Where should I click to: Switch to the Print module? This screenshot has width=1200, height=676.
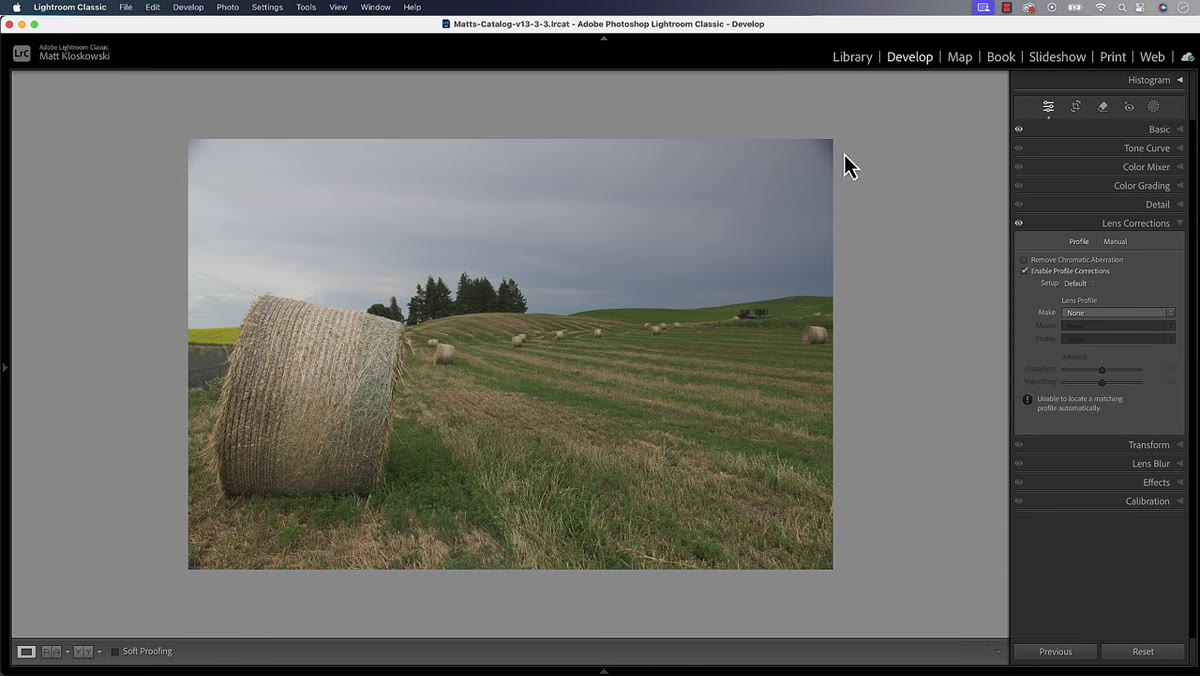click(x=1113, y=57)
